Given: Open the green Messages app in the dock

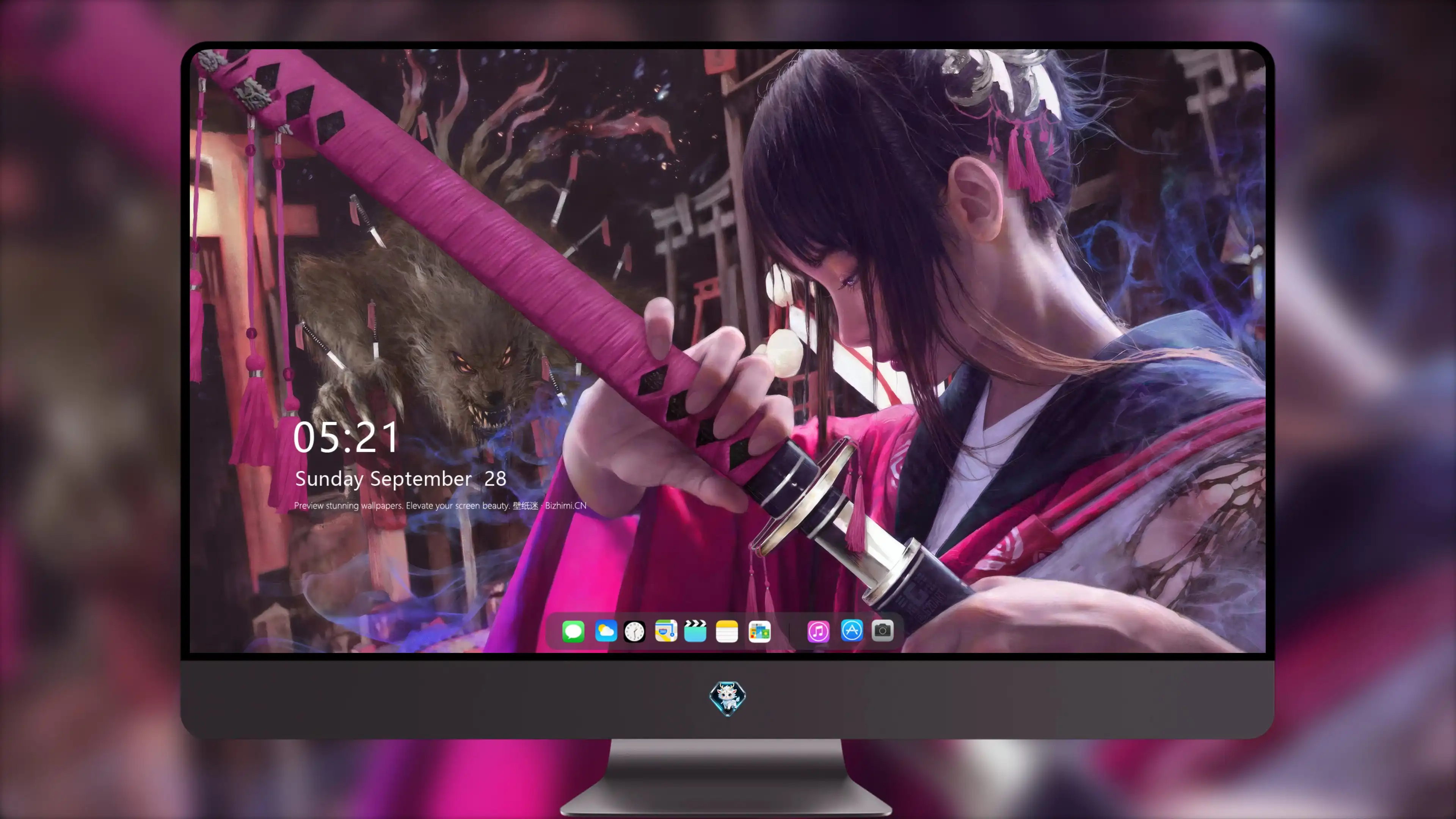Looking at the screenshot, I should pos(573,631).
